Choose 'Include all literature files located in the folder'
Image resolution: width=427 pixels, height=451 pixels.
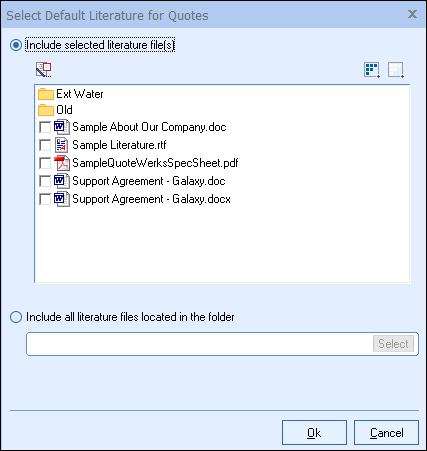(x=16, y=317)
